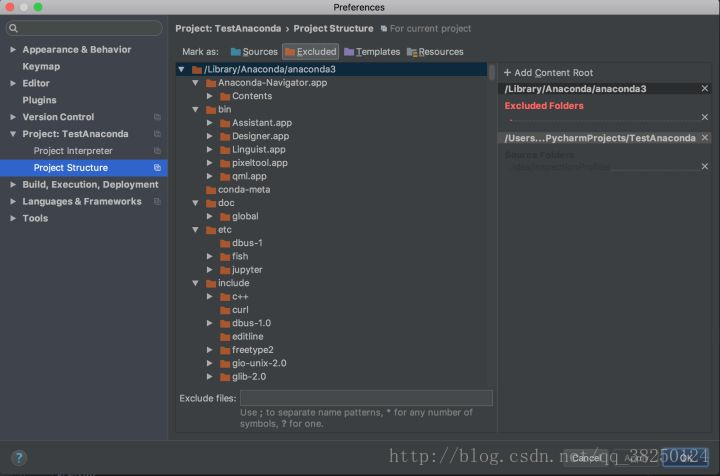Expand Version Control settings
Viewport: 720px width, 476px height.
13,117
